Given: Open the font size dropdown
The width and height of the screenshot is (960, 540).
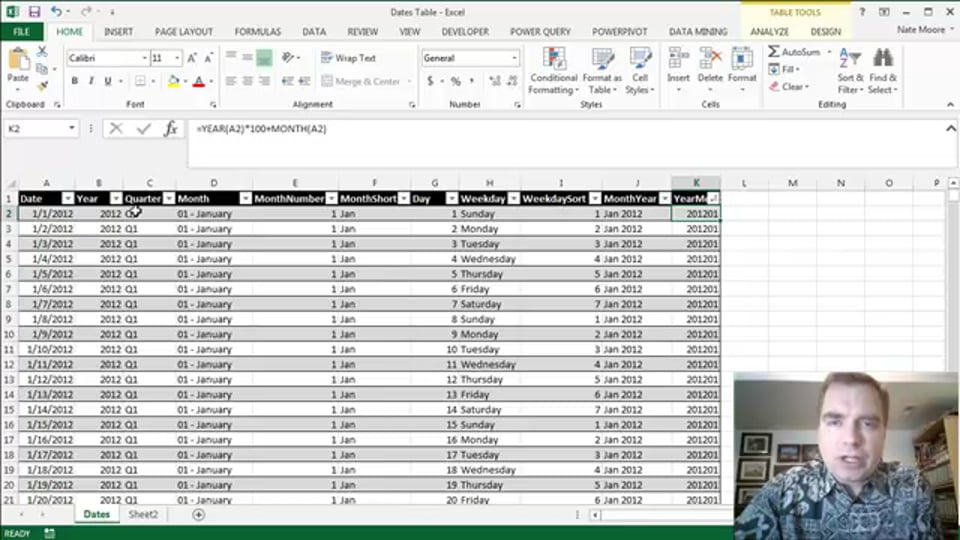Looking at the screenshot, I should tap(178, 58).
